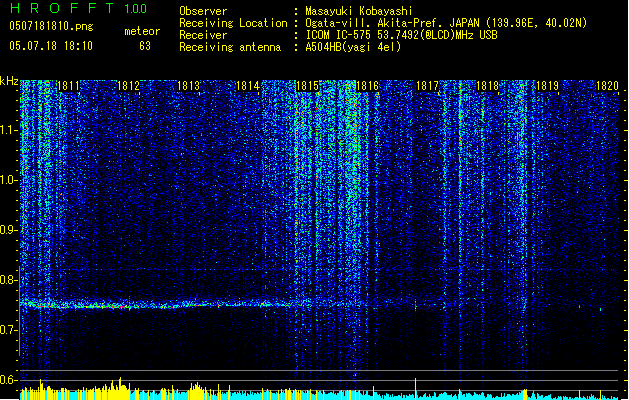This screenshot has width=629, height=400.
Task: Click time marker 1816
Action: coord(367,86)
